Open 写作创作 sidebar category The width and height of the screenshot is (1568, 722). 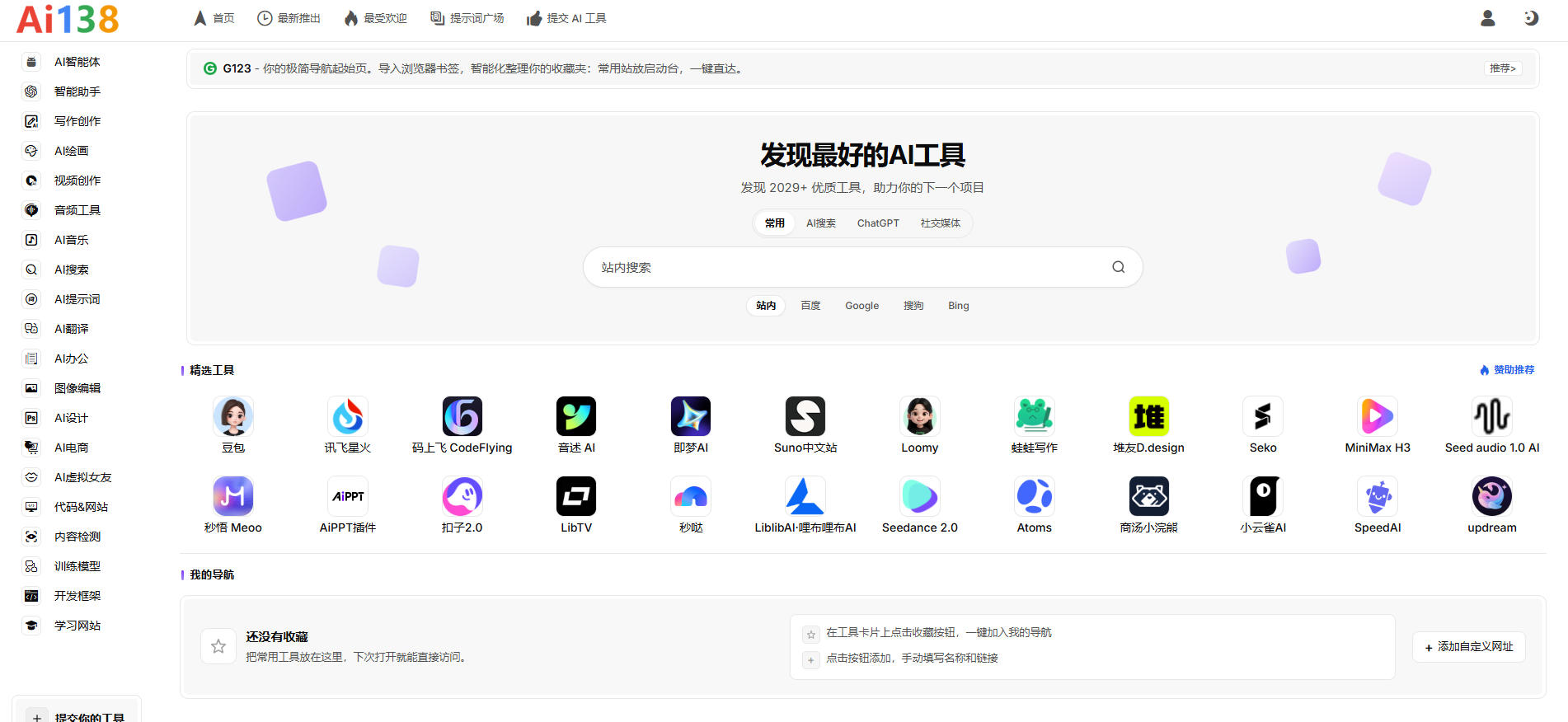[x=77, y=121]
